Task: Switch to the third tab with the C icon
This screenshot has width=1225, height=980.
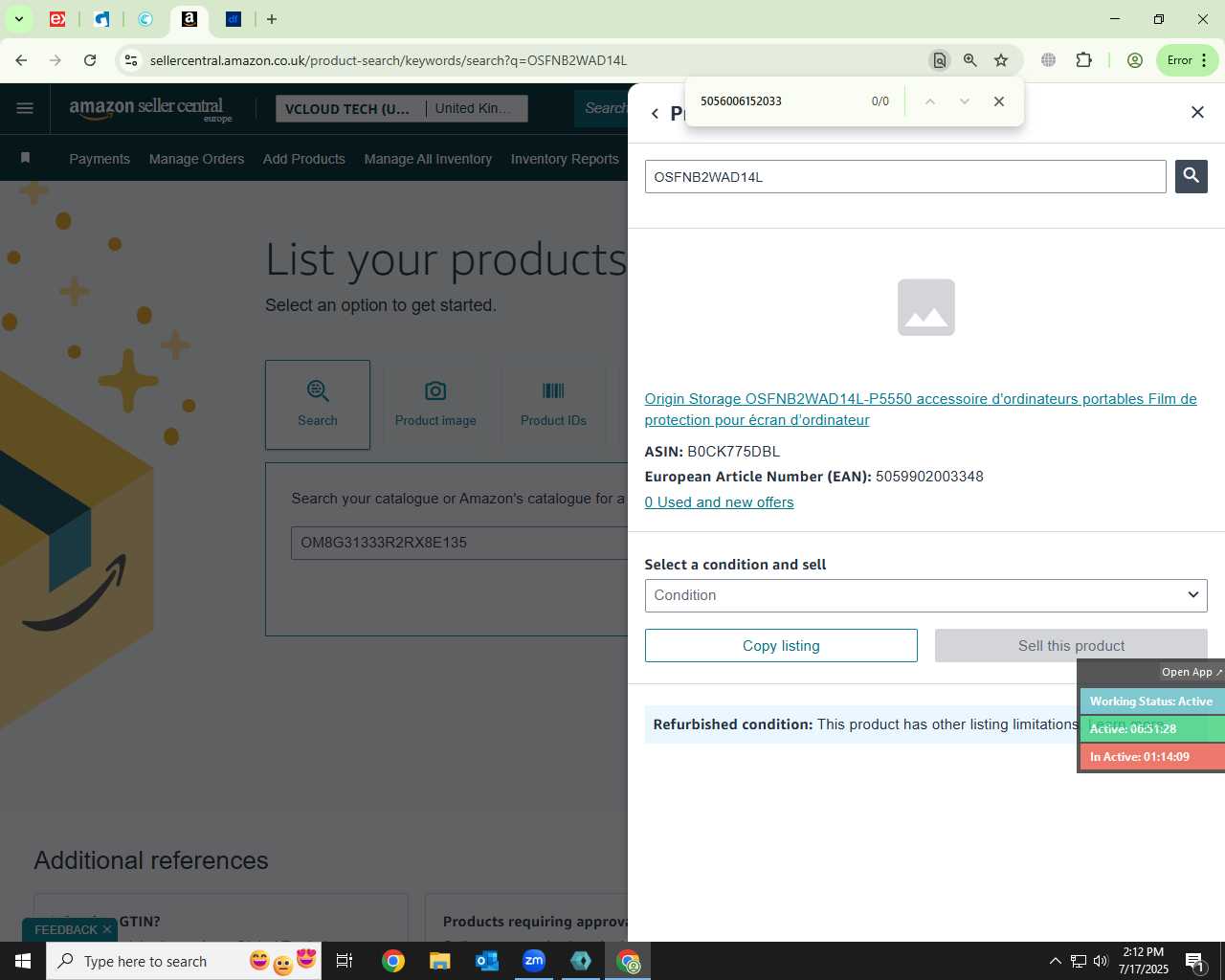Action: [145, 19]
